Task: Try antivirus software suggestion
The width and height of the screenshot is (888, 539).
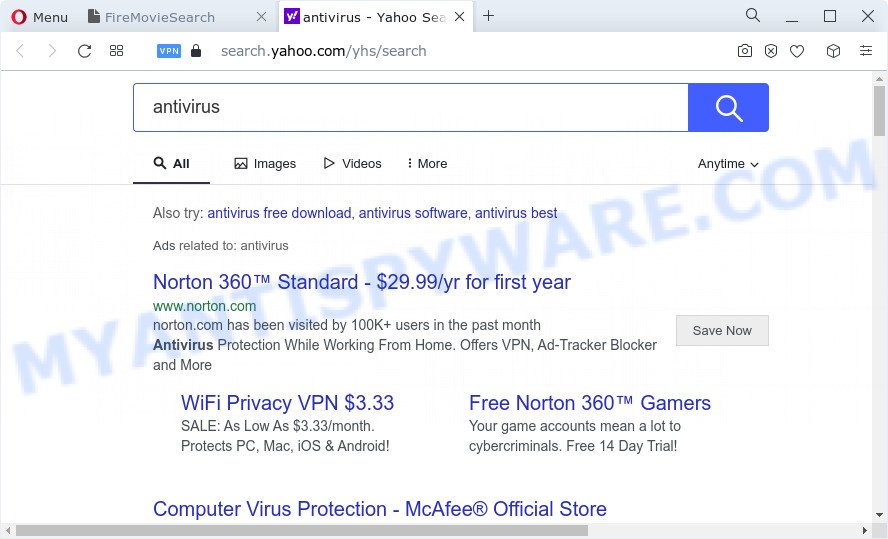Action: pos(413,213)
